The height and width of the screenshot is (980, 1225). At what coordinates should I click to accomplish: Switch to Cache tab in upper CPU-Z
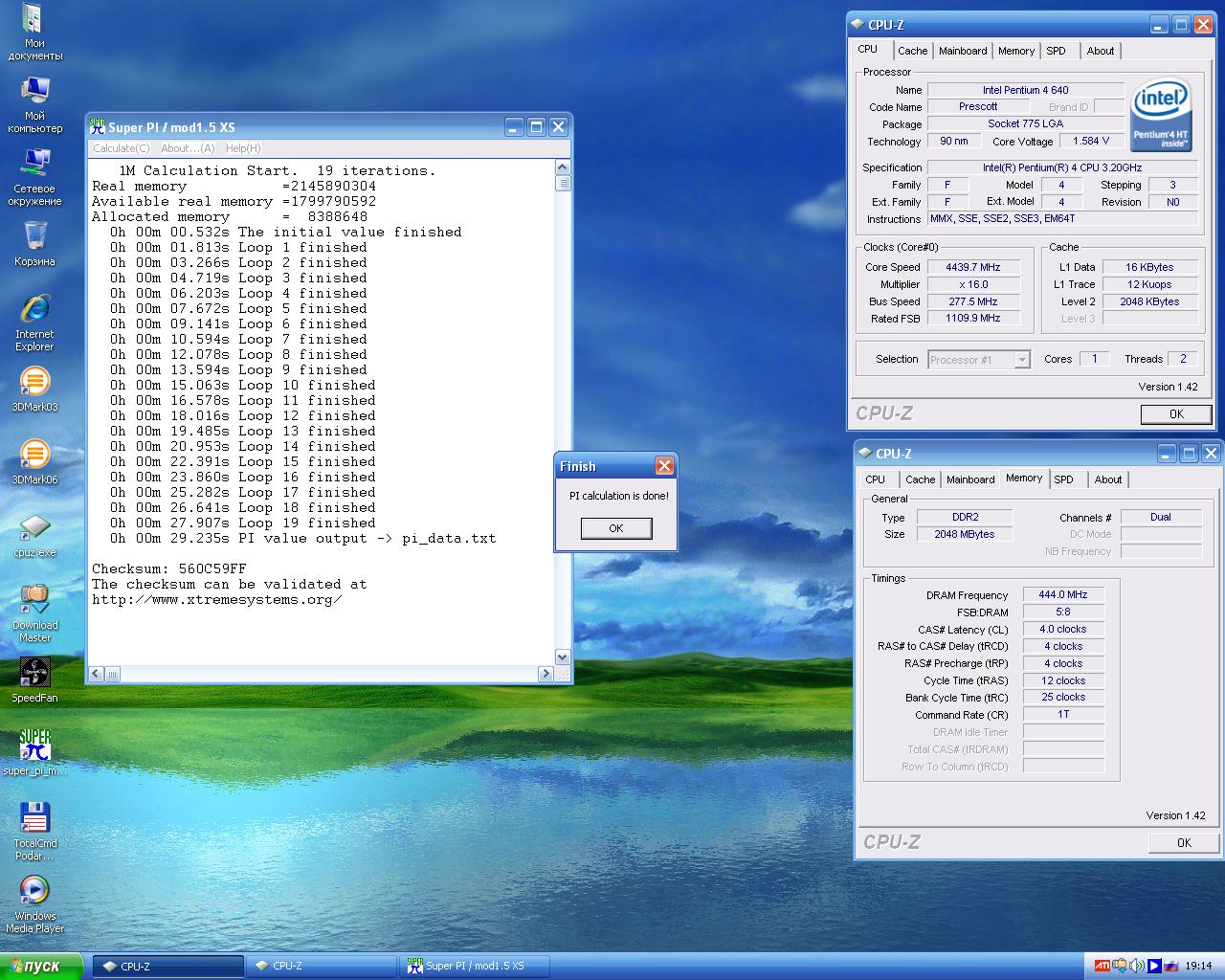912,51
